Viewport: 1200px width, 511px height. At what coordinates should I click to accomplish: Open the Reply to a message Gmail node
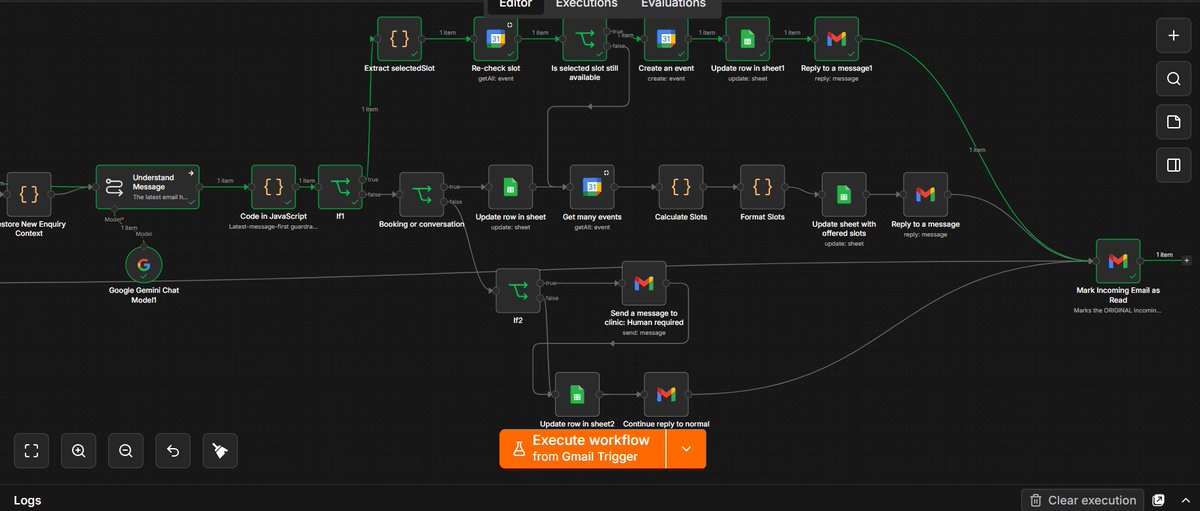point(925,194)
